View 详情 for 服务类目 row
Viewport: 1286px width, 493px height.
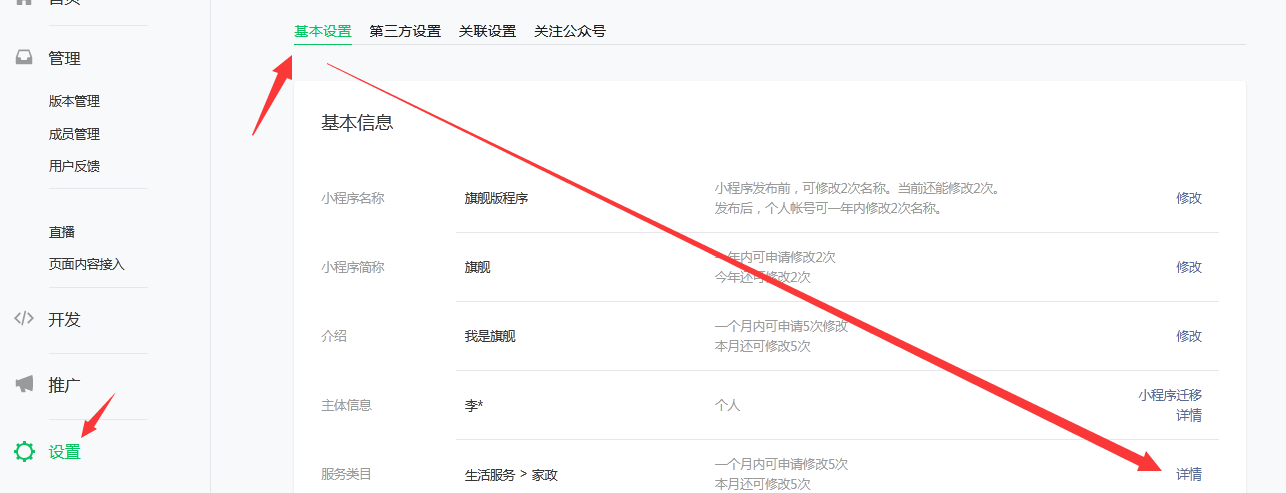click(x=1188, y=474)
